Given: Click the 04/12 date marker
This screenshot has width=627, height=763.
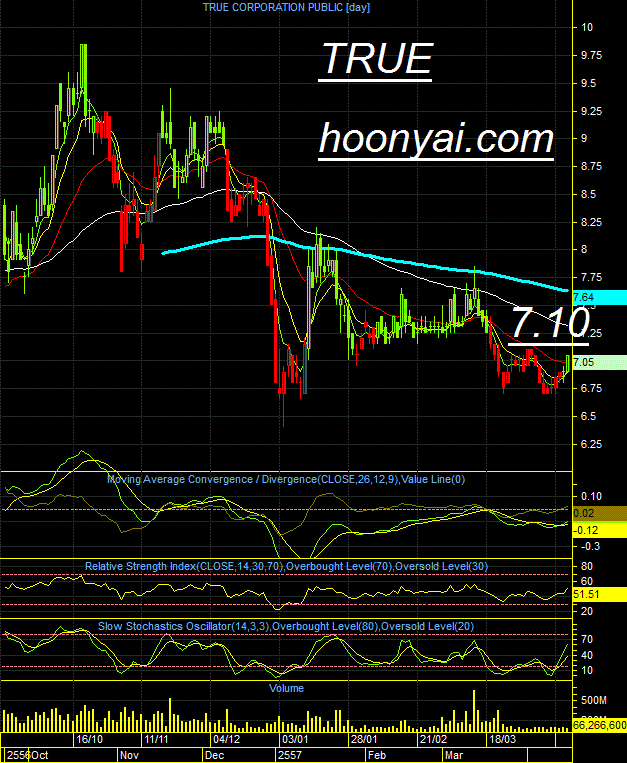Looking at the screenshot, I should 227,740.
